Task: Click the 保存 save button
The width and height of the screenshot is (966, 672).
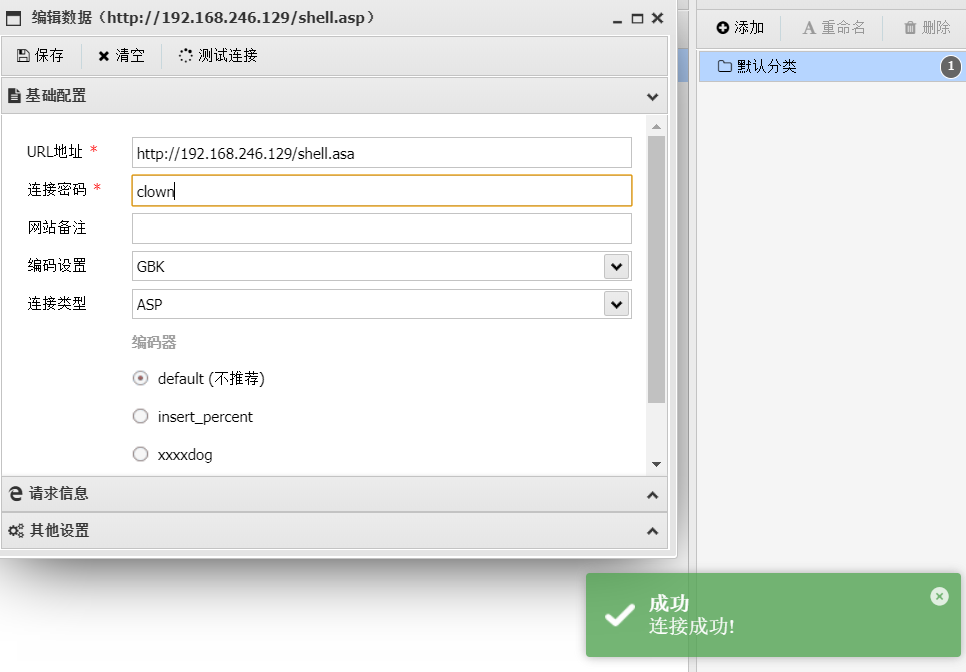Action: [41, 55]
